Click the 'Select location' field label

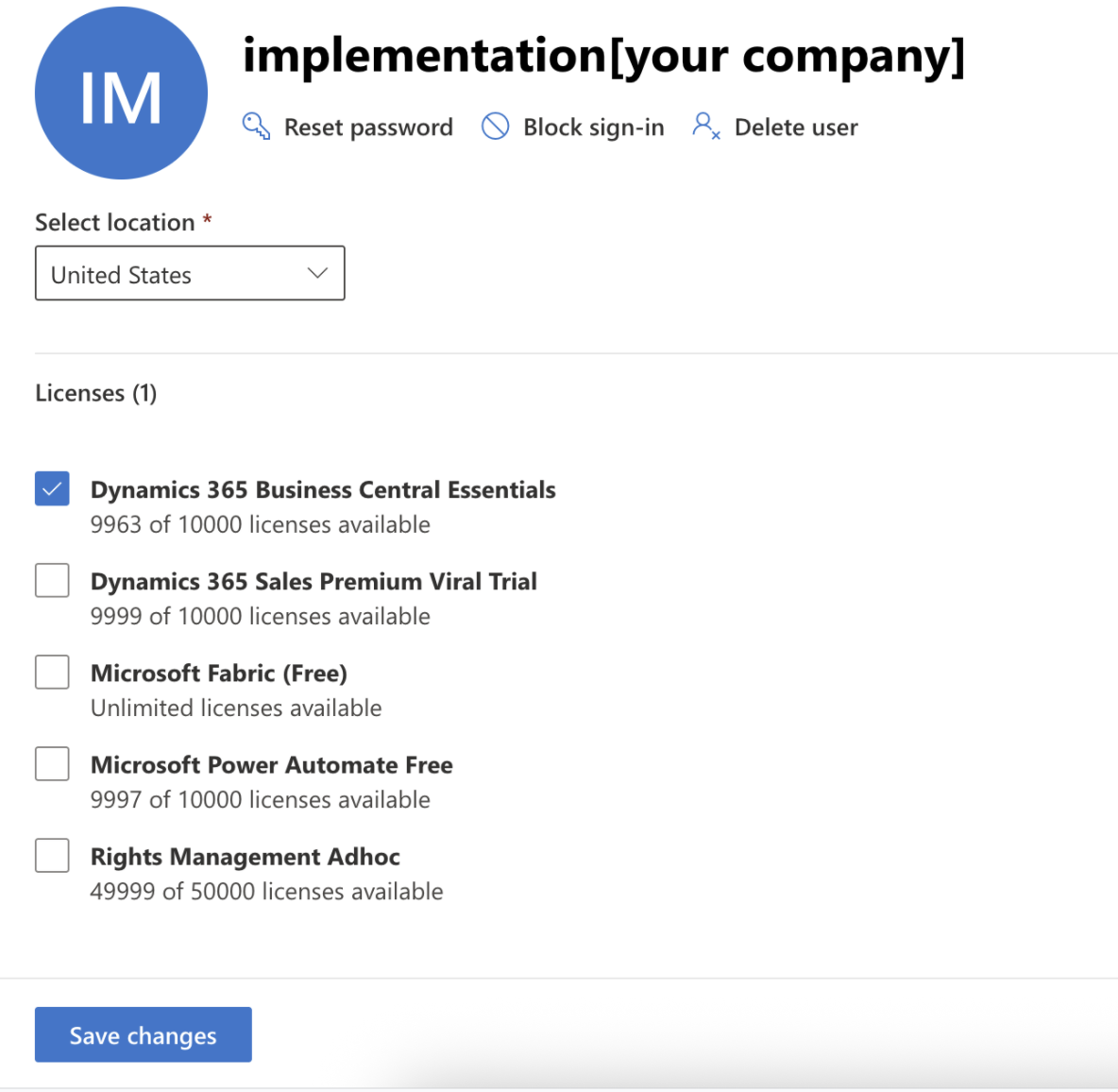115,223
